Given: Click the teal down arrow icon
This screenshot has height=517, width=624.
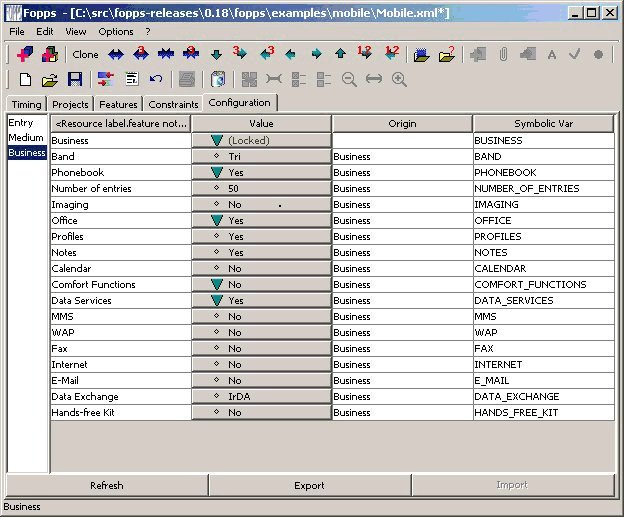Looking at the screenshot, I should point(216,55).
